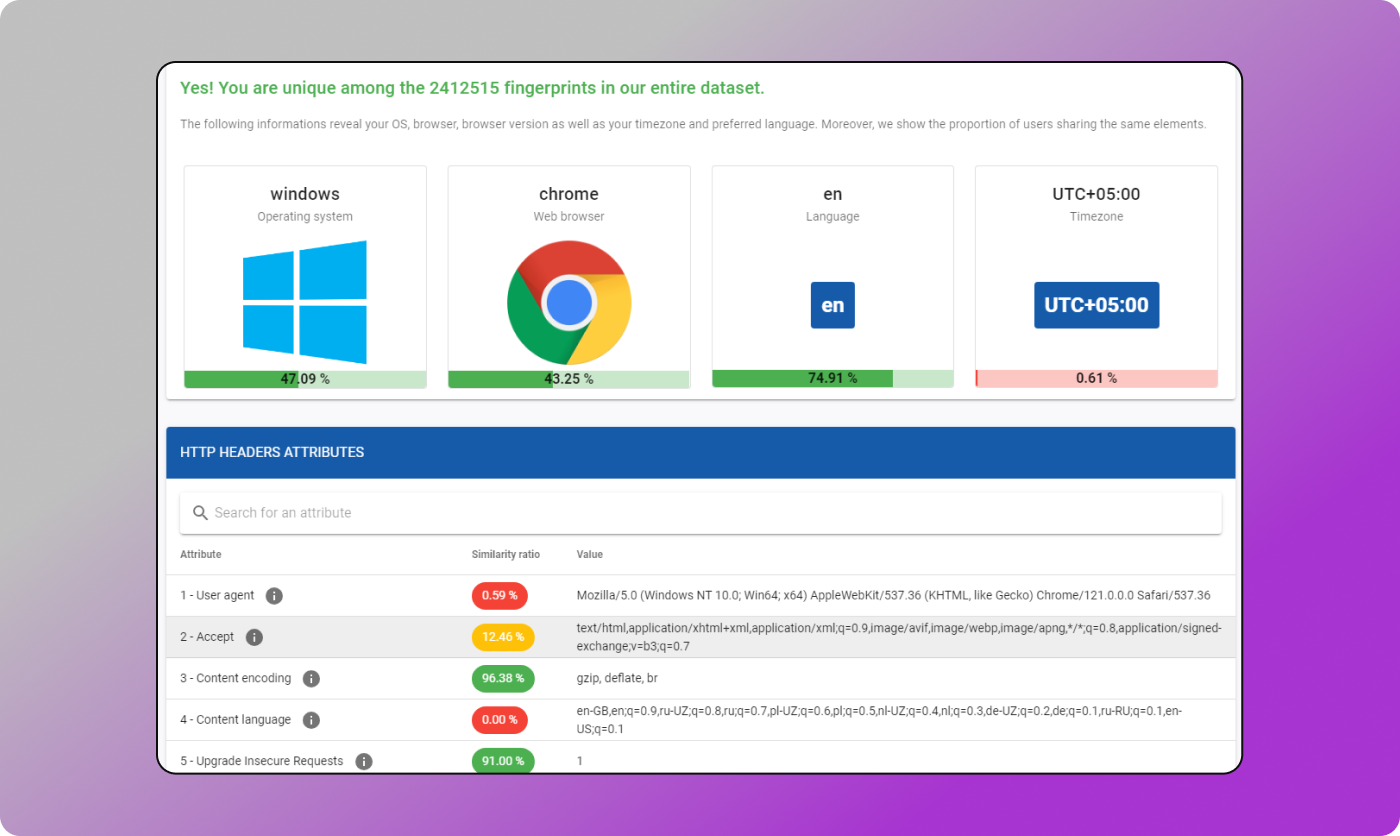Click info icon for Upgrade Insecure Requests
The height and width of the screenshot is (836, 1400).
pos(364,761)
